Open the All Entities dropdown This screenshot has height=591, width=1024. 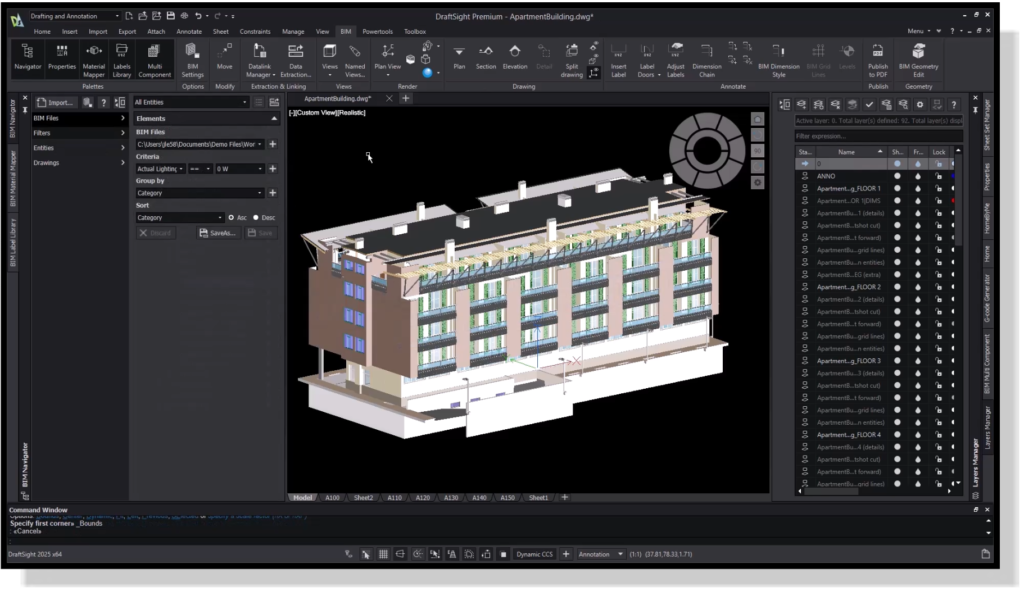[x=190, y=102]
